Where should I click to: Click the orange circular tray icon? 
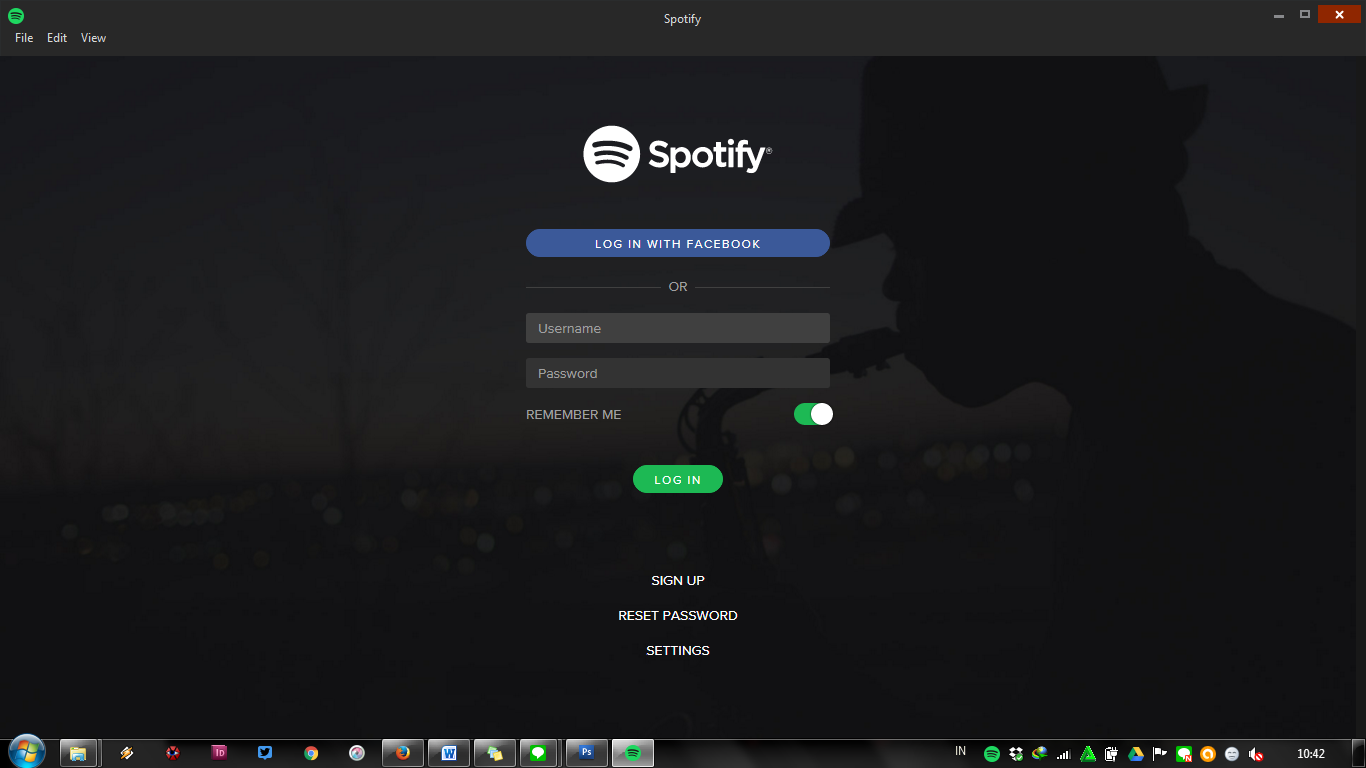[1208, 754]
